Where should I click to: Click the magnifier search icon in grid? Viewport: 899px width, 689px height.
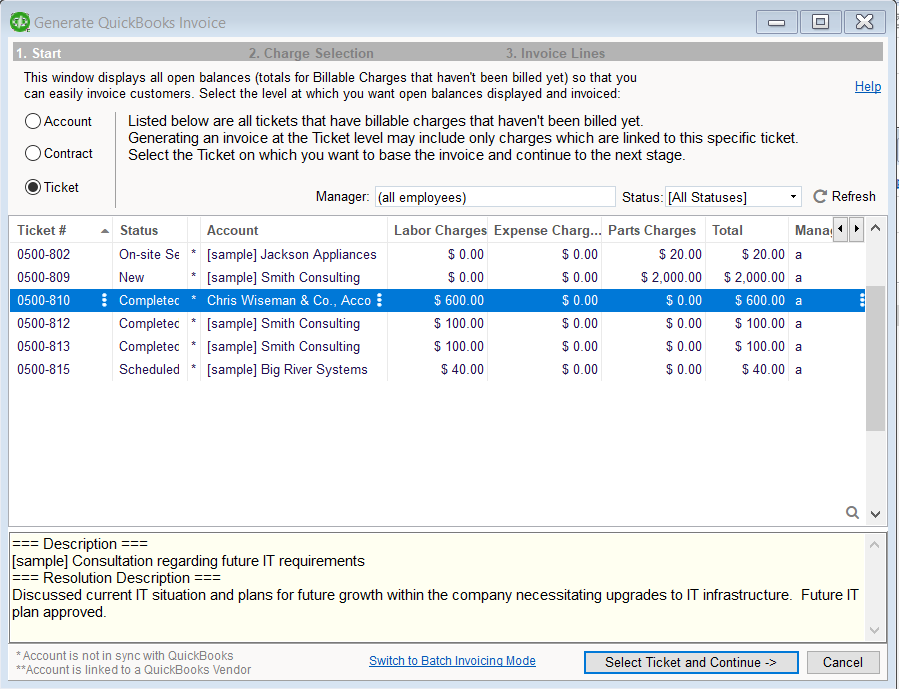[x=853, y=512]
